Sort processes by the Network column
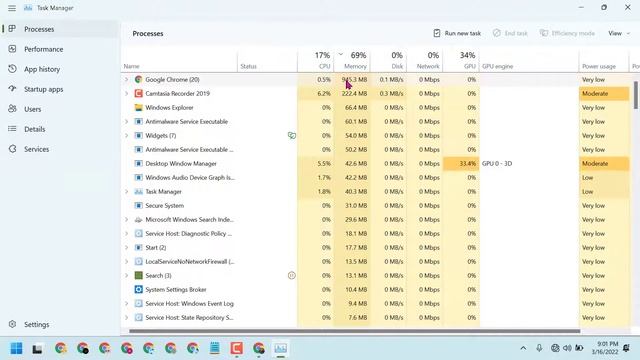This screenshot has width=640, height=360. pos(424,60)
